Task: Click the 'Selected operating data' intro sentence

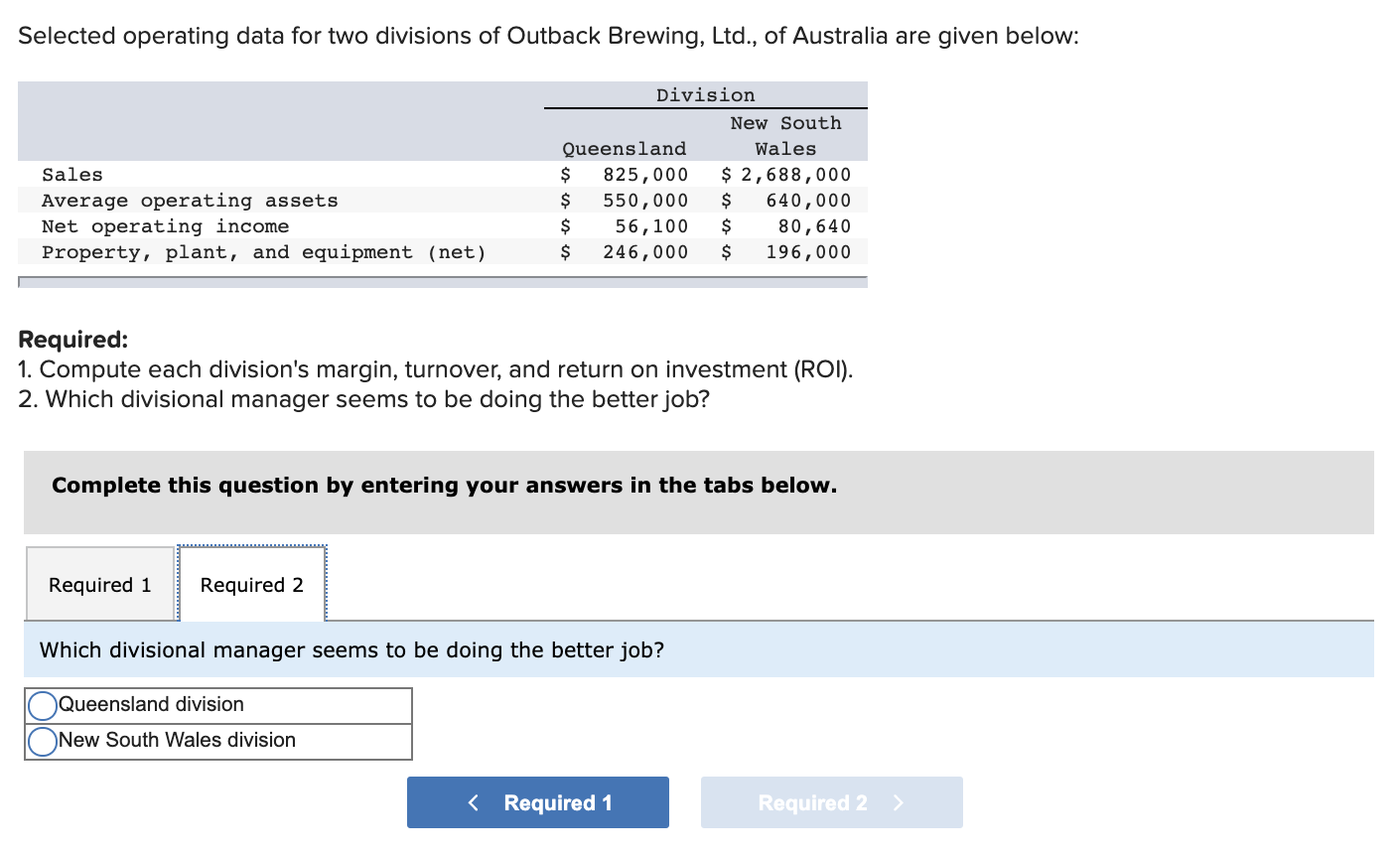Action: click(548, 37)
